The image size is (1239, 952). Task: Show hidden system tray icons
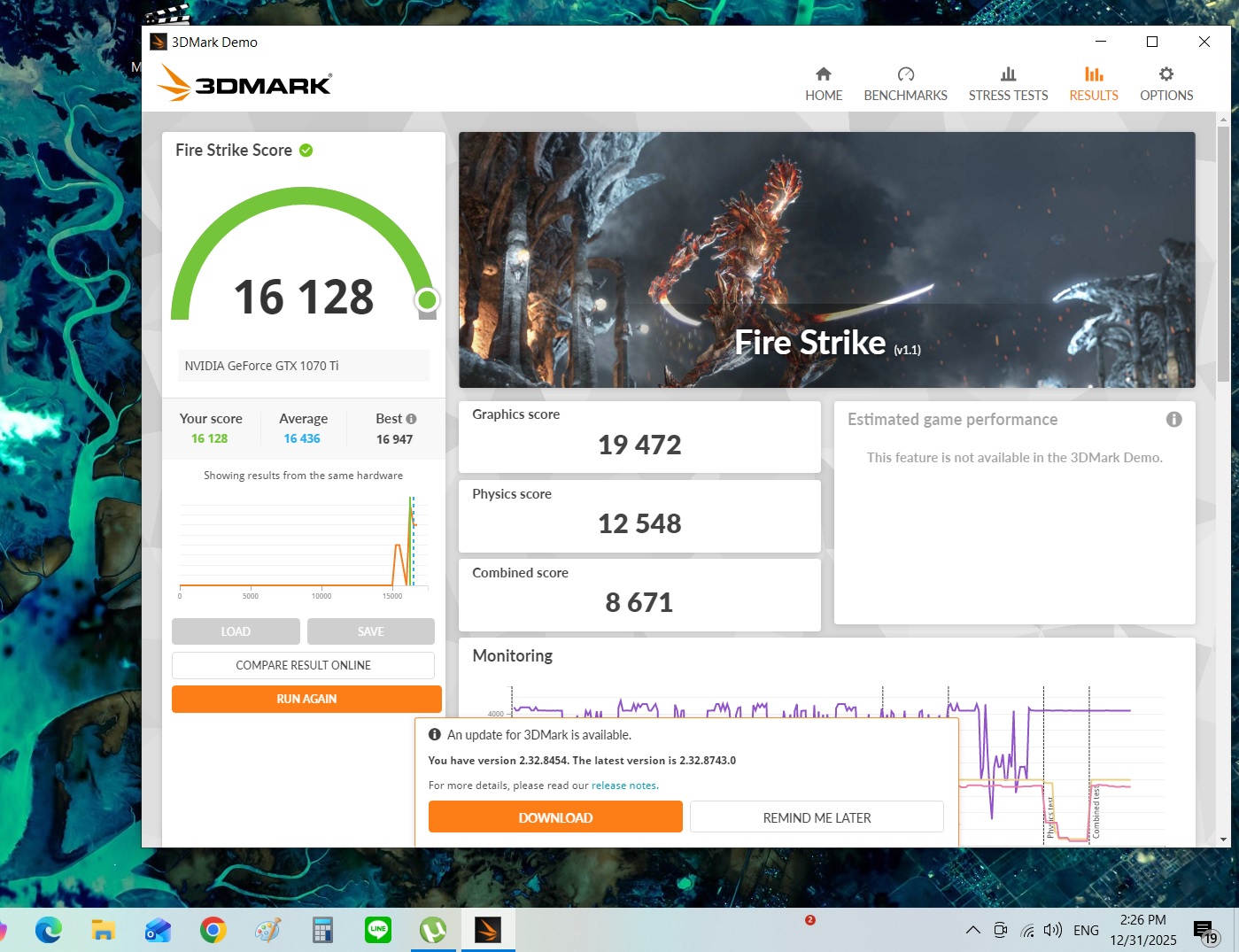point(972,930)
